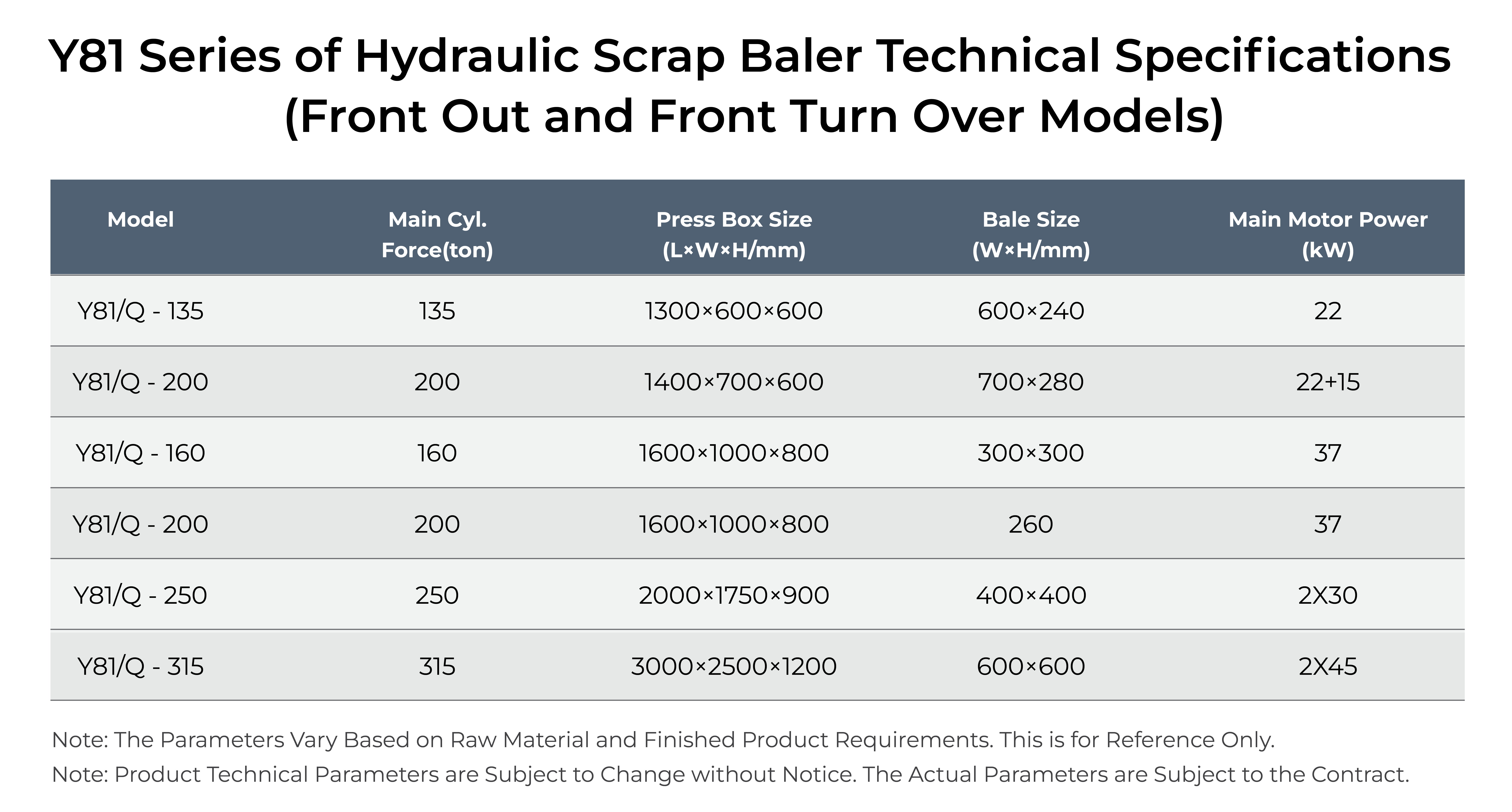Screen dimensions: 1512x812
Task: Click the Main Motor Power column header
Action: tap(1328, 234)
